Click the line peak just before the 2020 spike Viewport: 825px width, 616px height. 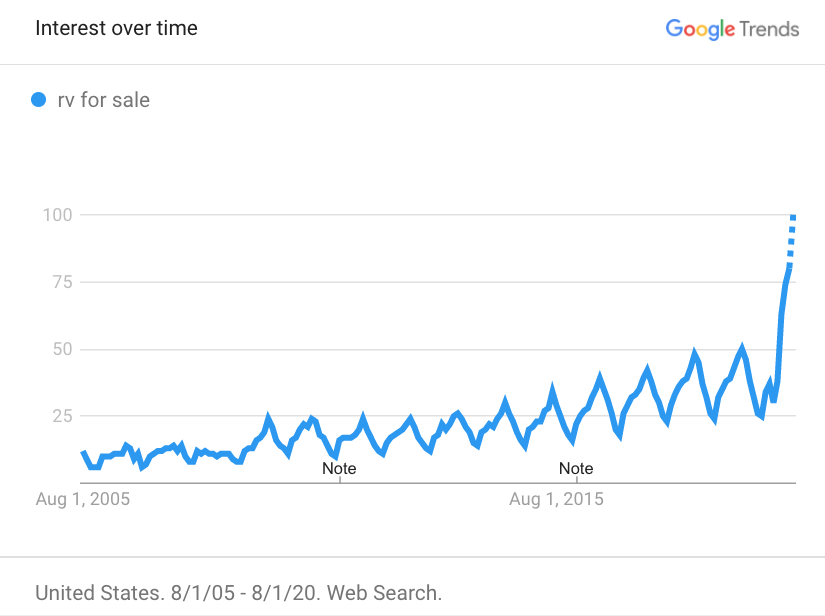(742, 348)
